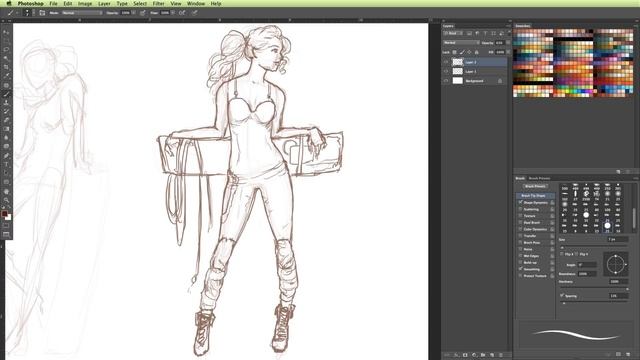This screenshot has height=360, width=640.
Task: Hide Layer 1 with its eye icon
Action: point(446,71)
